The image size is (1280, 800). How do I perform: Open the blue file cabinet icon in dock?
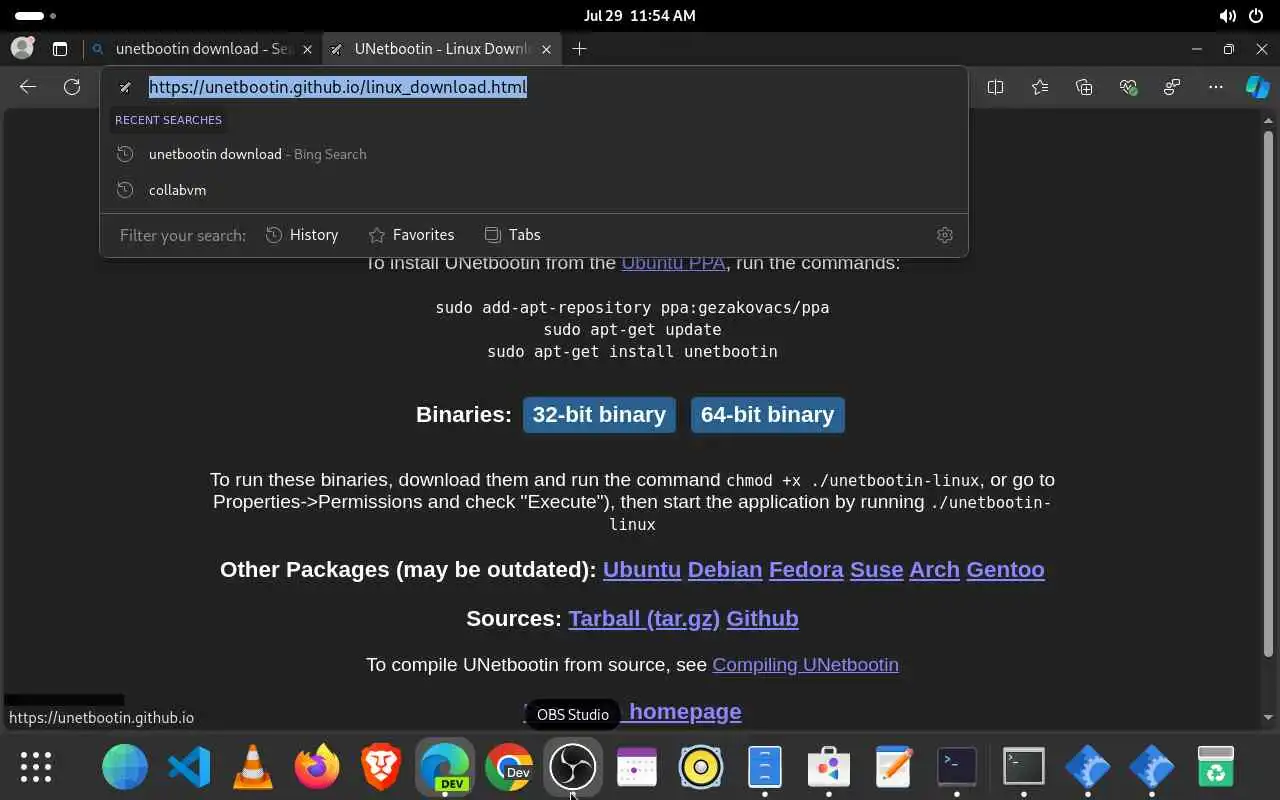pyautogui.click(x=765, y=767)
